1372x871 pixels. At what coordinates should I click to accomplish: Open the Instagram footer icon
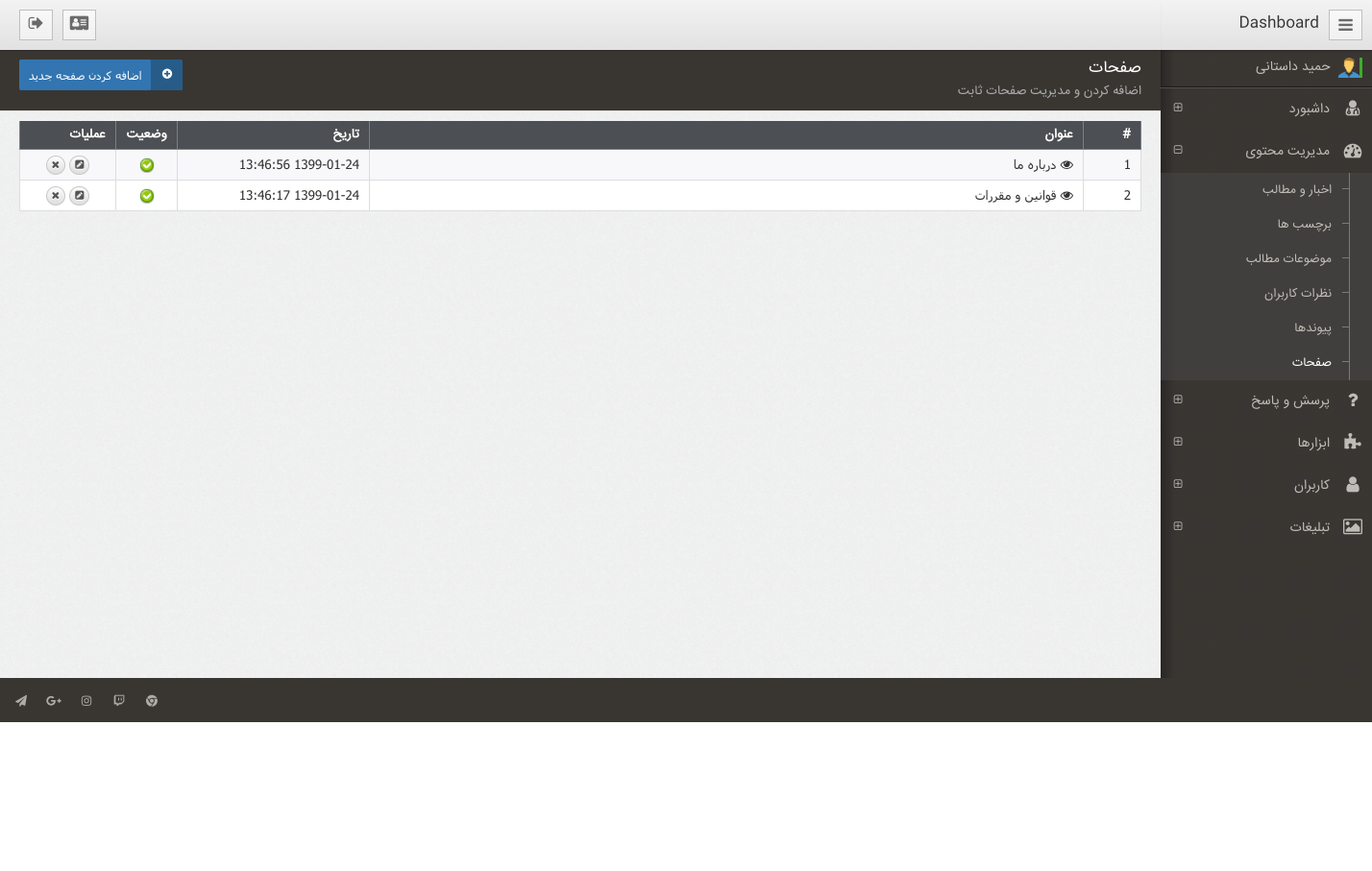pos(86,701)
